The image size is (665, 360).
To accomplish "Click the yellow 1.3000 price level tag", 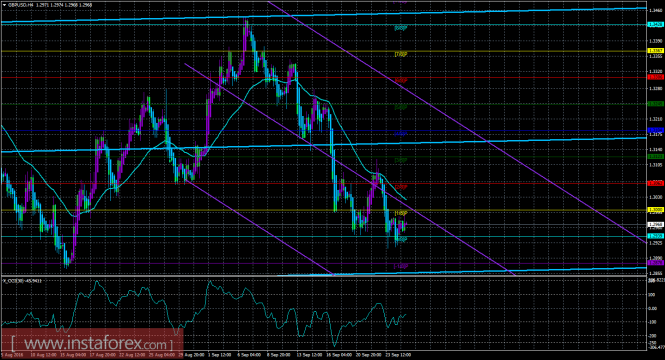I will (656, 210).
